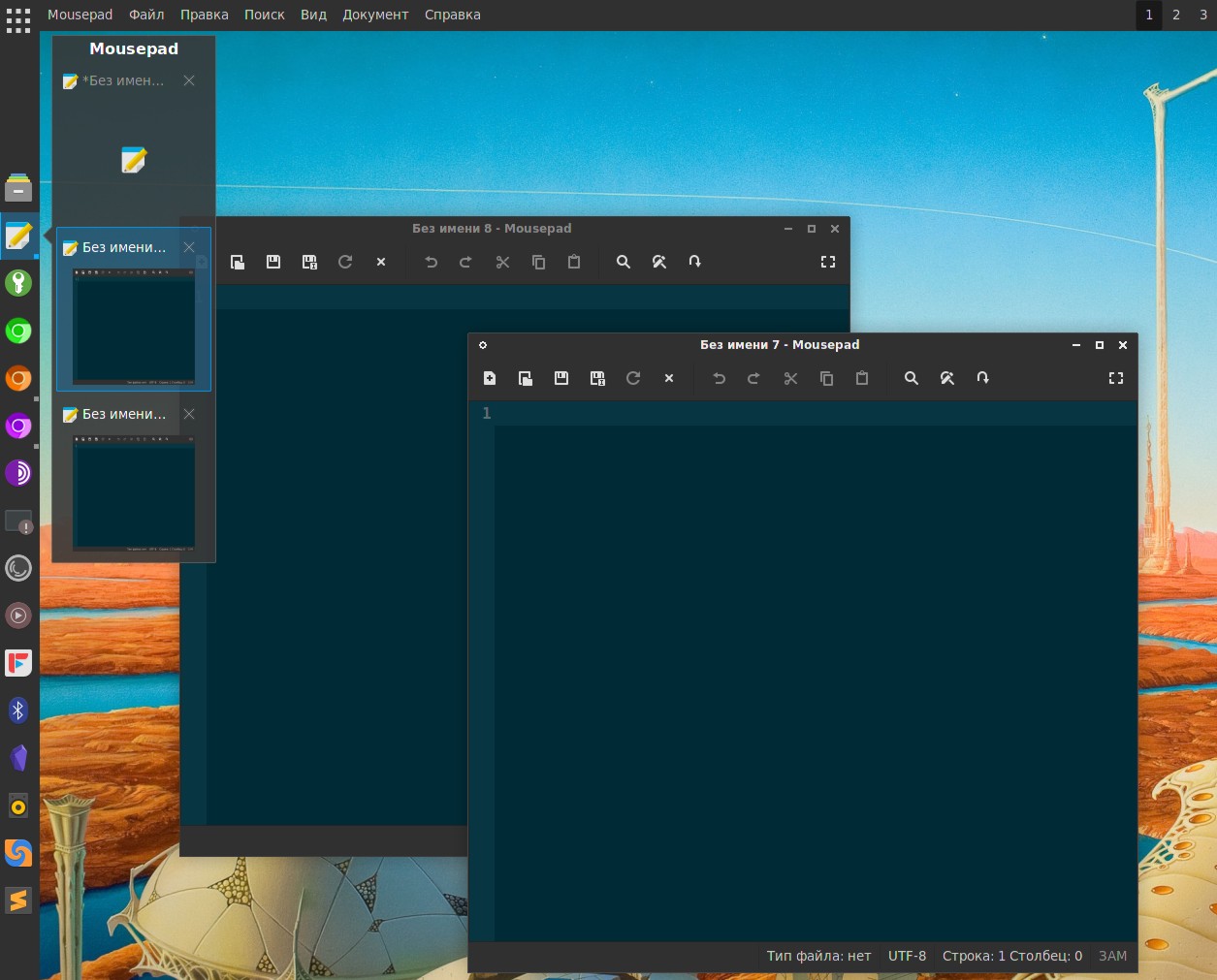Switch to workspace 3
This screenshot has height=980, width=1217.
[x=1203, y=15]
